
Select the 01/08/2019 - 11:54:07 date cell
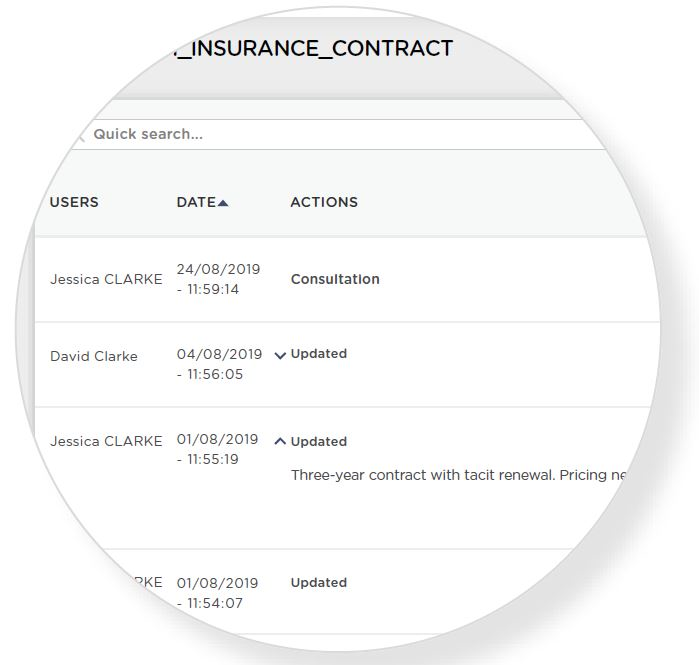[217, 593]
